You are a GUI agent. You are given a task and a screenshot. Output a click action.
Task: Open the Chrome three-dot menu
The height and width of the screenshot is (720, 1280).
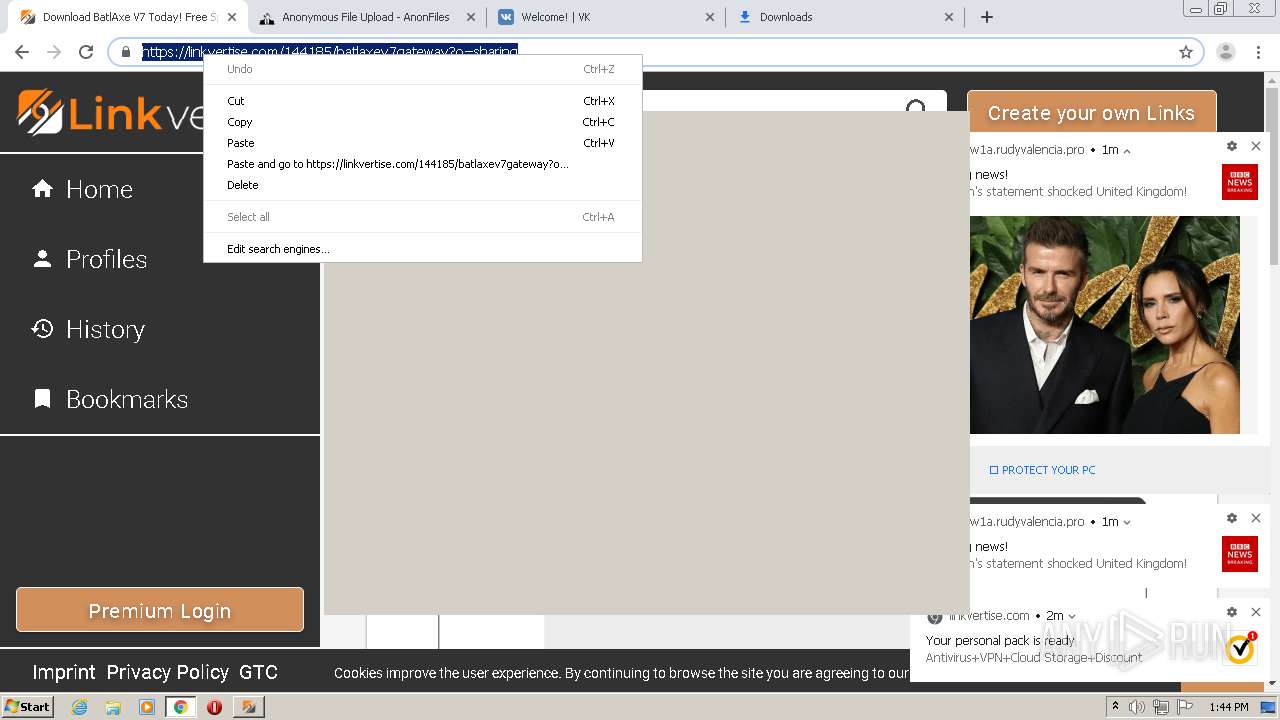click(1258, 52)
